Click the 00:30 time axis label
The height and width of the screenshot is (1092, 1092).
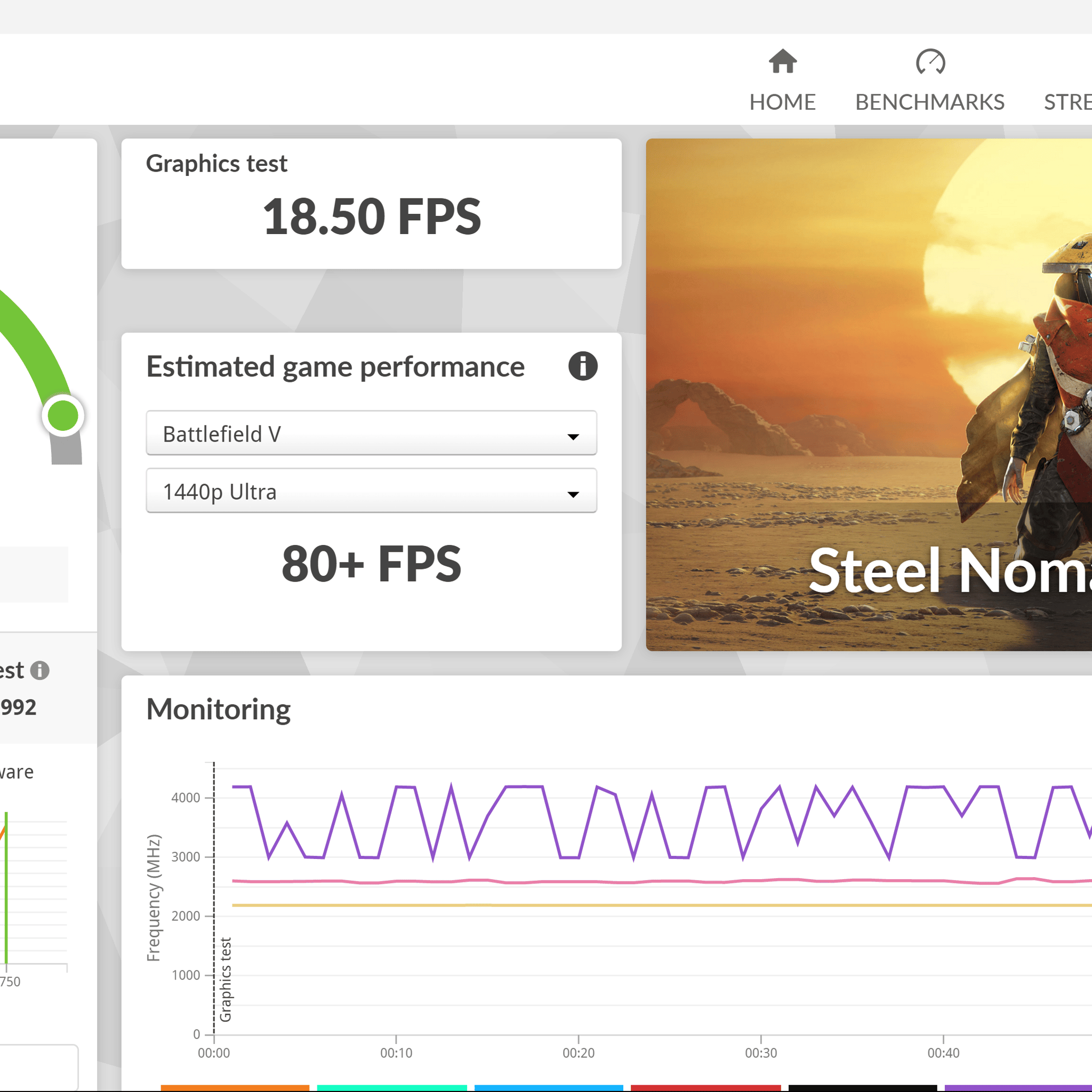coord(761,1053)
